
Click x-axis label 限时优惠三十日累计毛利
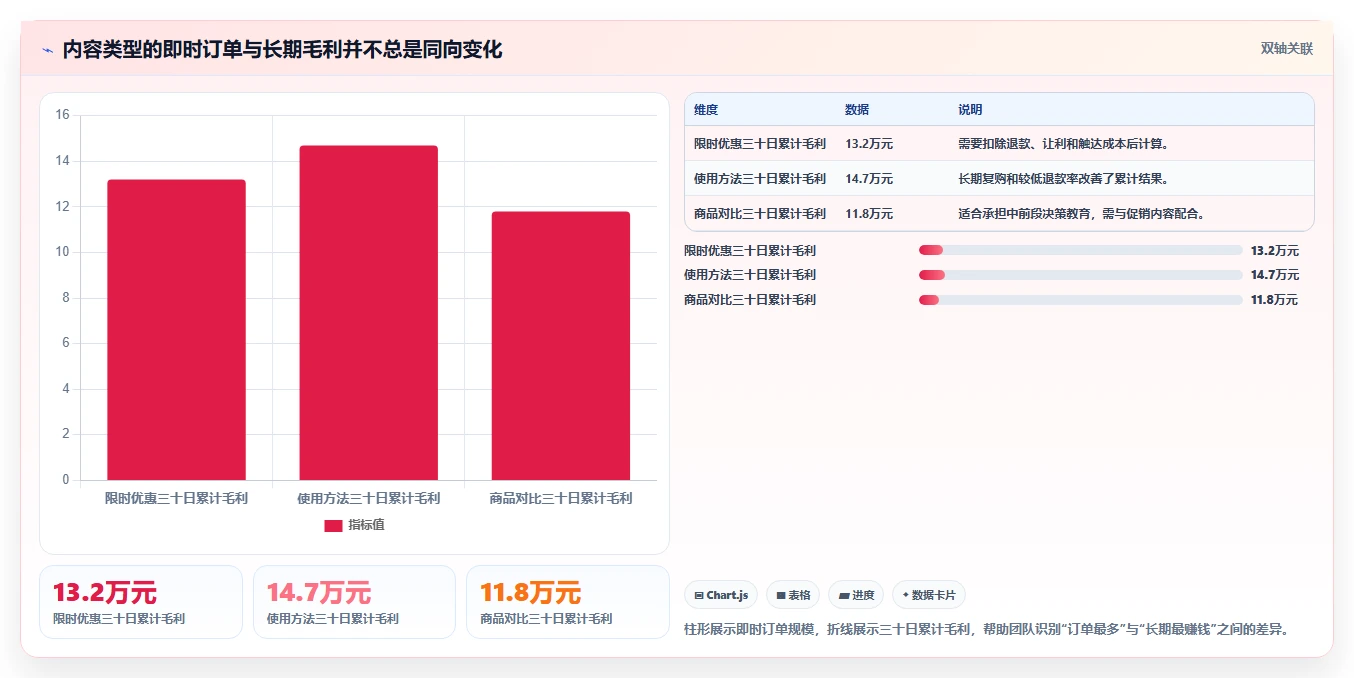click(x=176, y=498)
